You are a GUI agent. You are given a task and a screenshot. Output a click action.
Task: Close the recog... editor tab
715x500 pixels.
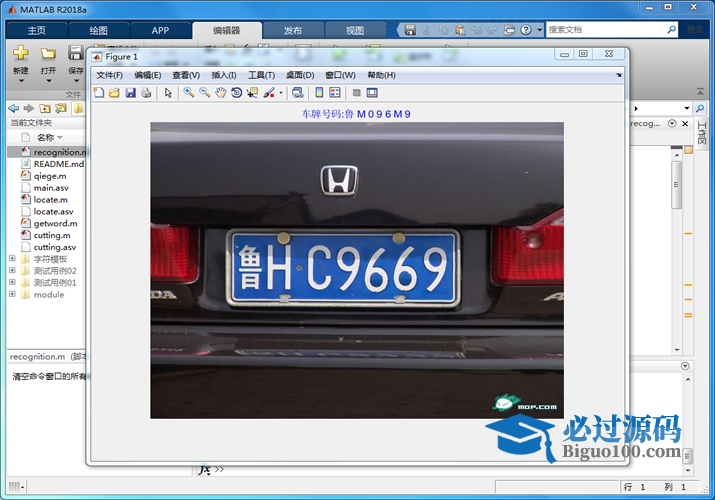[685, 124]
